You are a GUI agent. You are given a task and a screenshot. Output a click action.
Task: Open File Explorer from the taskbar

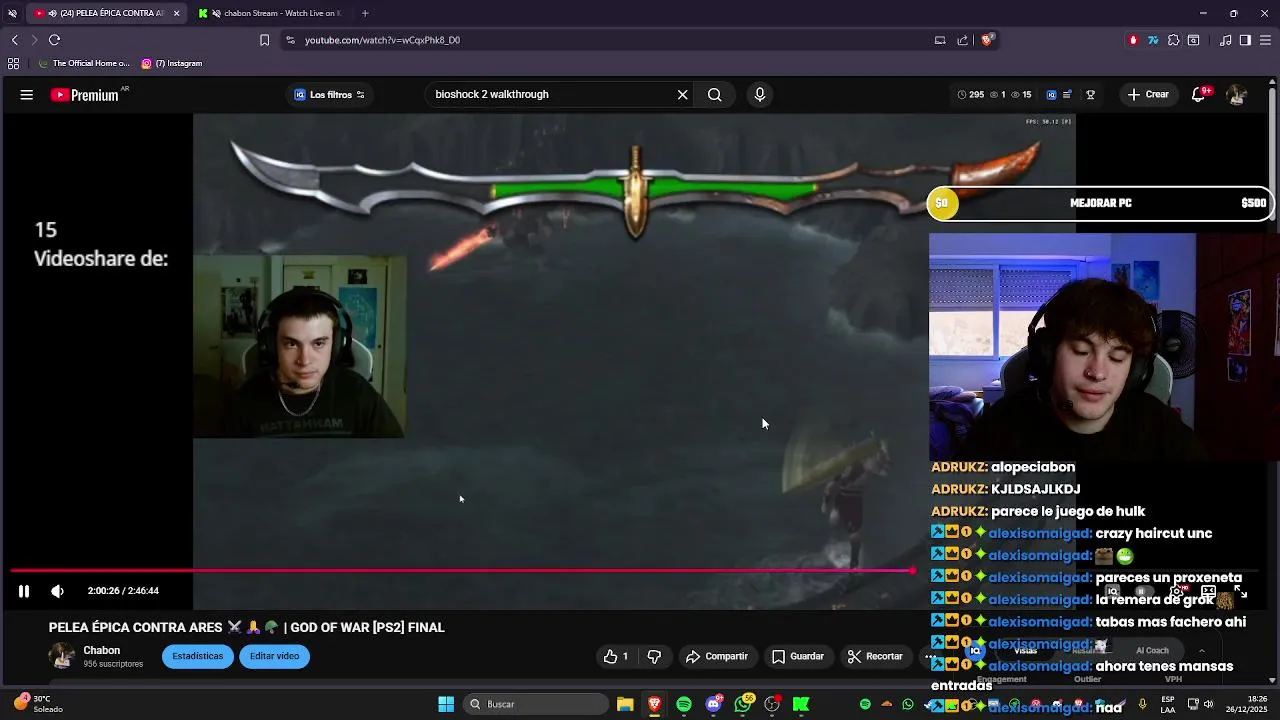(625, 704)
